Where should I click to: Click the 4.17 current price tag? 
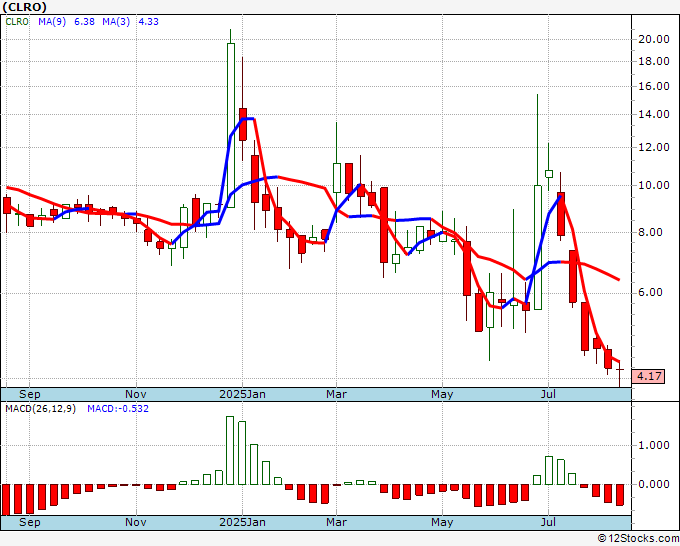point(648,376)
